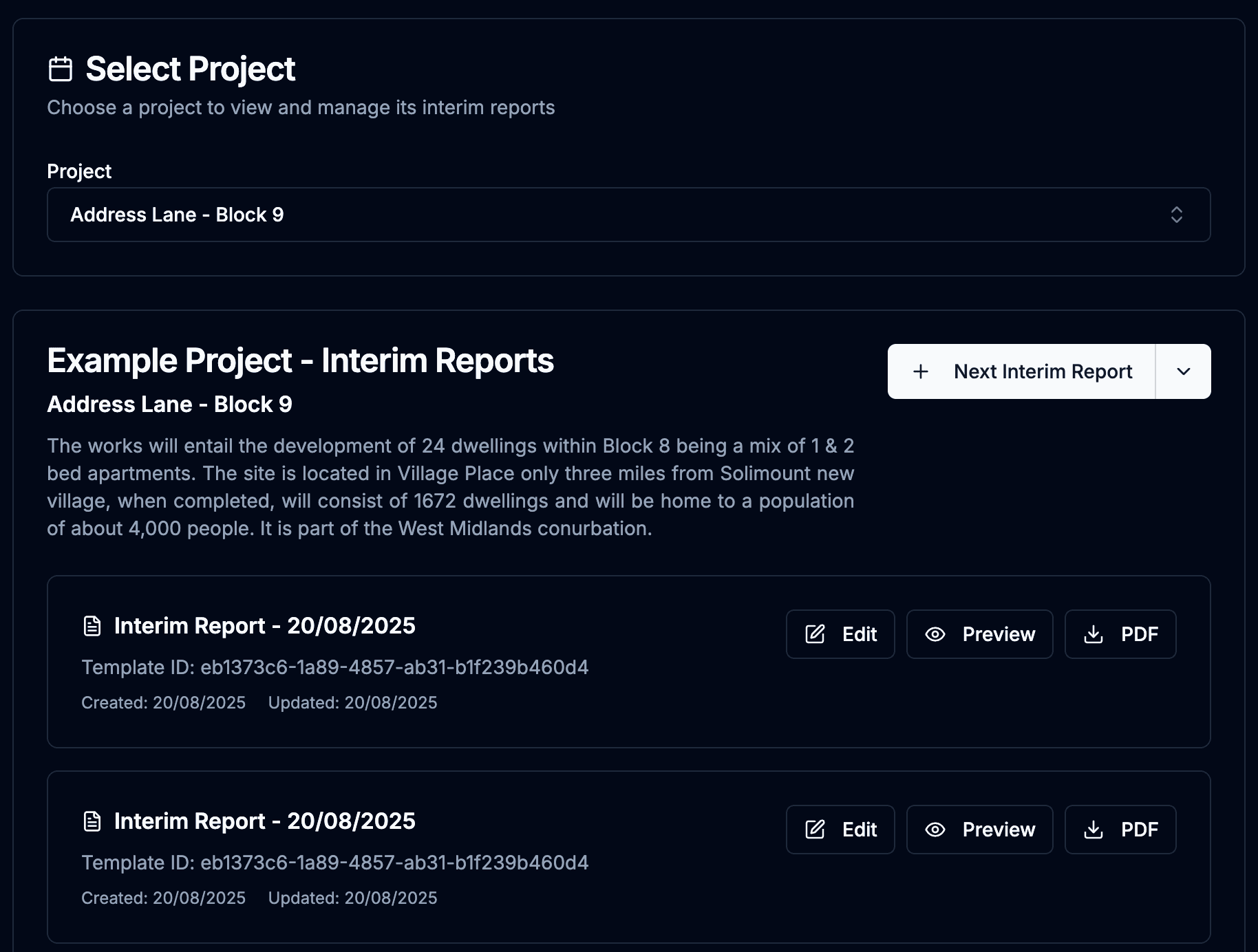Click the eye icon in first report's Preview
This screenshot has height=952, width=1258.
pos(935,634)
